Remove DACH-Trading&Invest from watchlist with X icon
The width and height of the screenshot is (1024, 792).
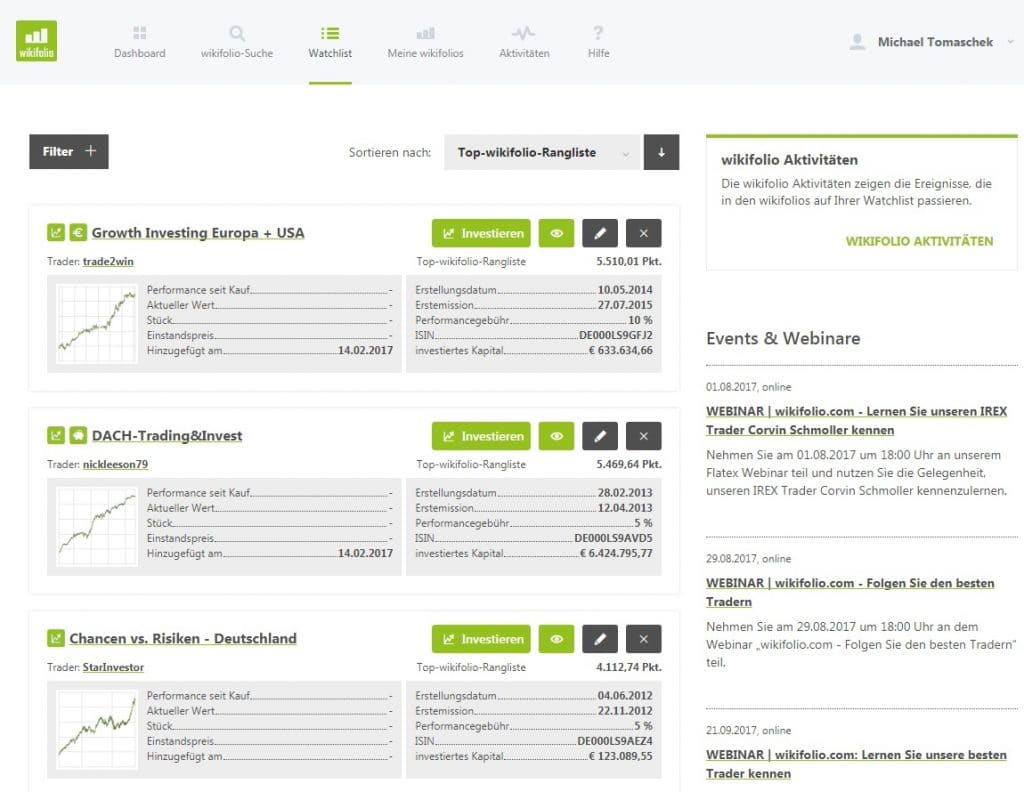643,436
